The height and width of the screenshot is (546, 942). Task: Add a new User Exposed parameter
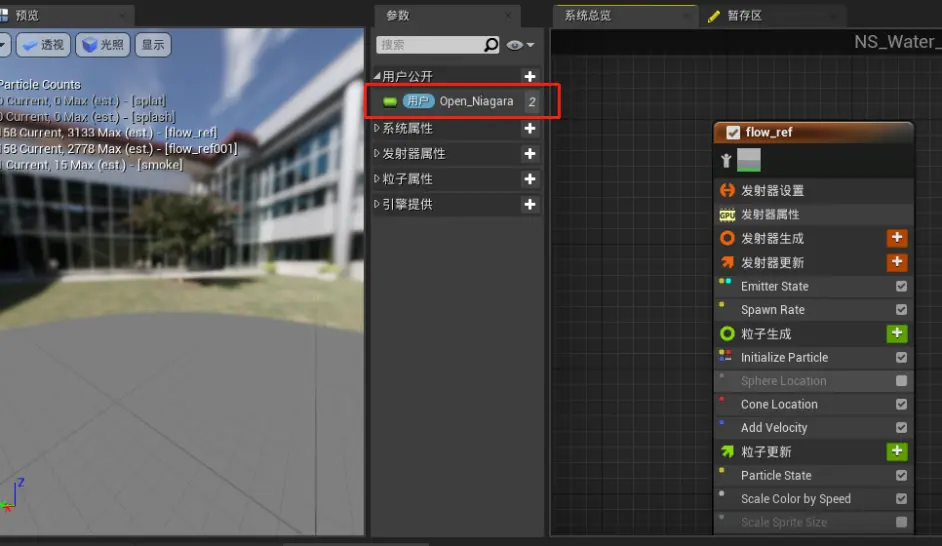[530, 76]
